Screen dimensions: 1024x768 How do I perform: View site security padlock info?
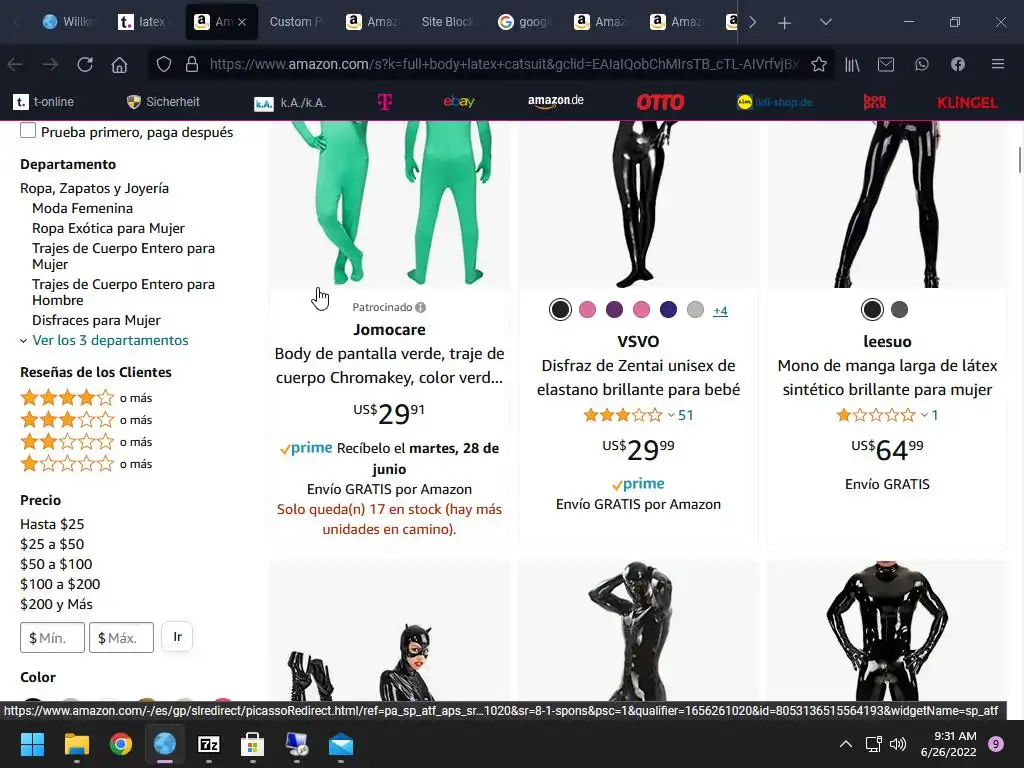(x=191, y=65)
